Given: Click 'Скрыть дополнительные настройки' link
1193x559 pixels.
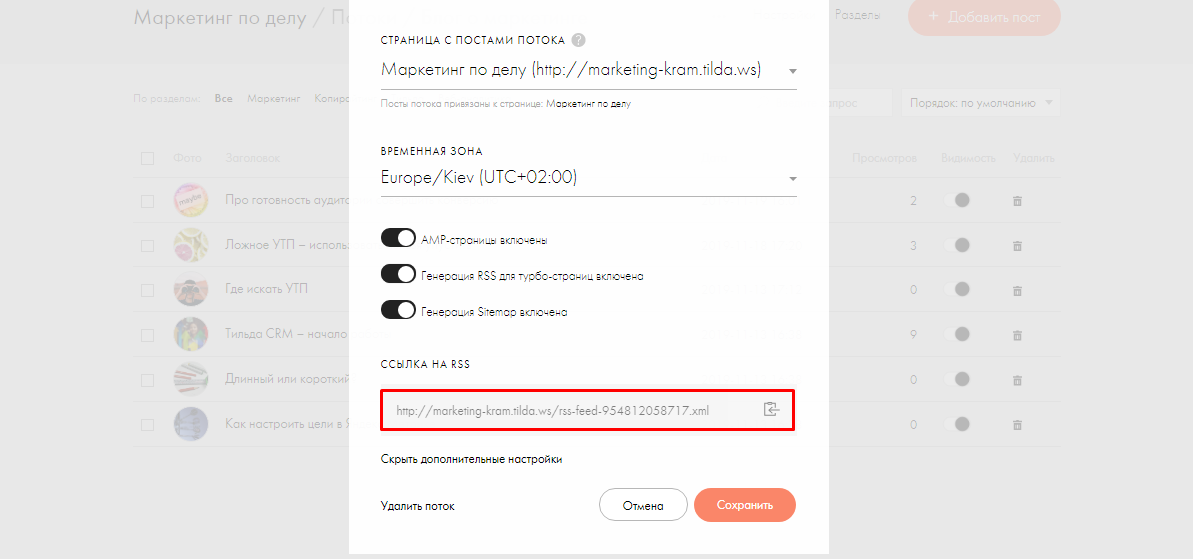Looking at the screenshot, I should 472,459.
